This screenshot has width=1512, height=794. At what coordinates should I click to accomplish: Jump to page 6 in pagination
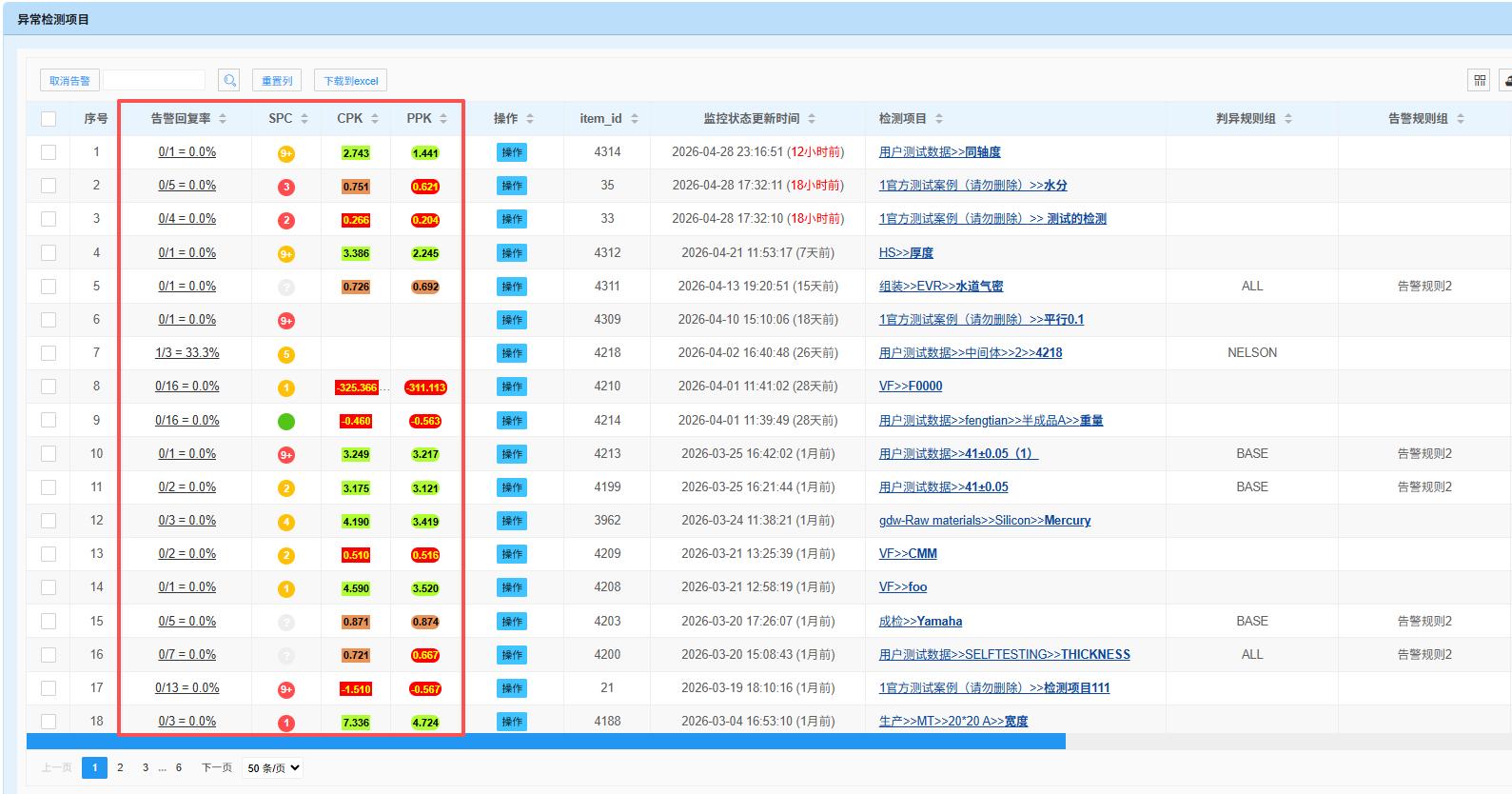coord(178,767)
